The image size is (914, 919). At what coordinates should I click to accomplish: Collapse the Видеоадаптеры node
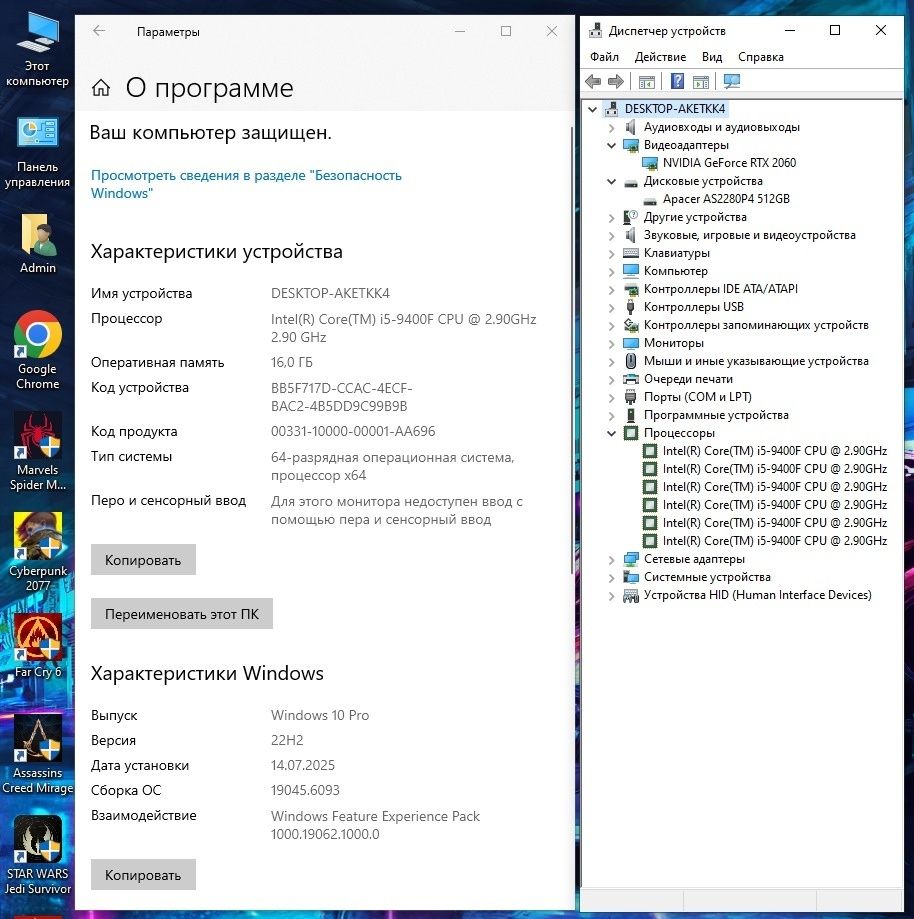tap(611, 145)
